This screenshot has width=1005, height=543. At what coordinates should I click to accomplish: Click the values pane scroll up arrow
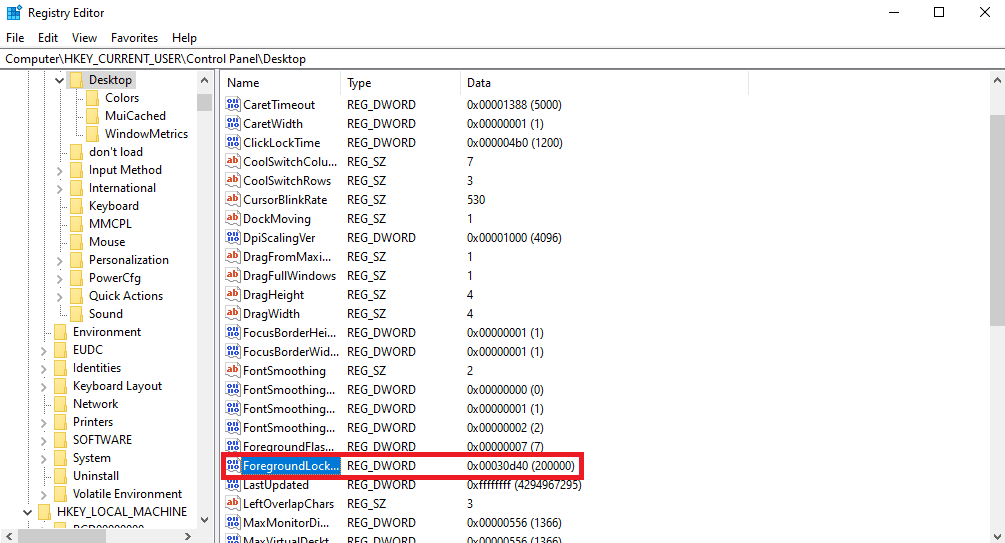[x=997, y=81]
